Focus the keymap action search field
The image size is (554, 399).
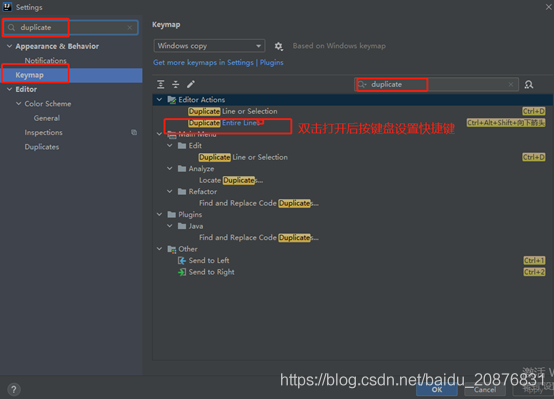pyautogui.click(x=436, y=84)
